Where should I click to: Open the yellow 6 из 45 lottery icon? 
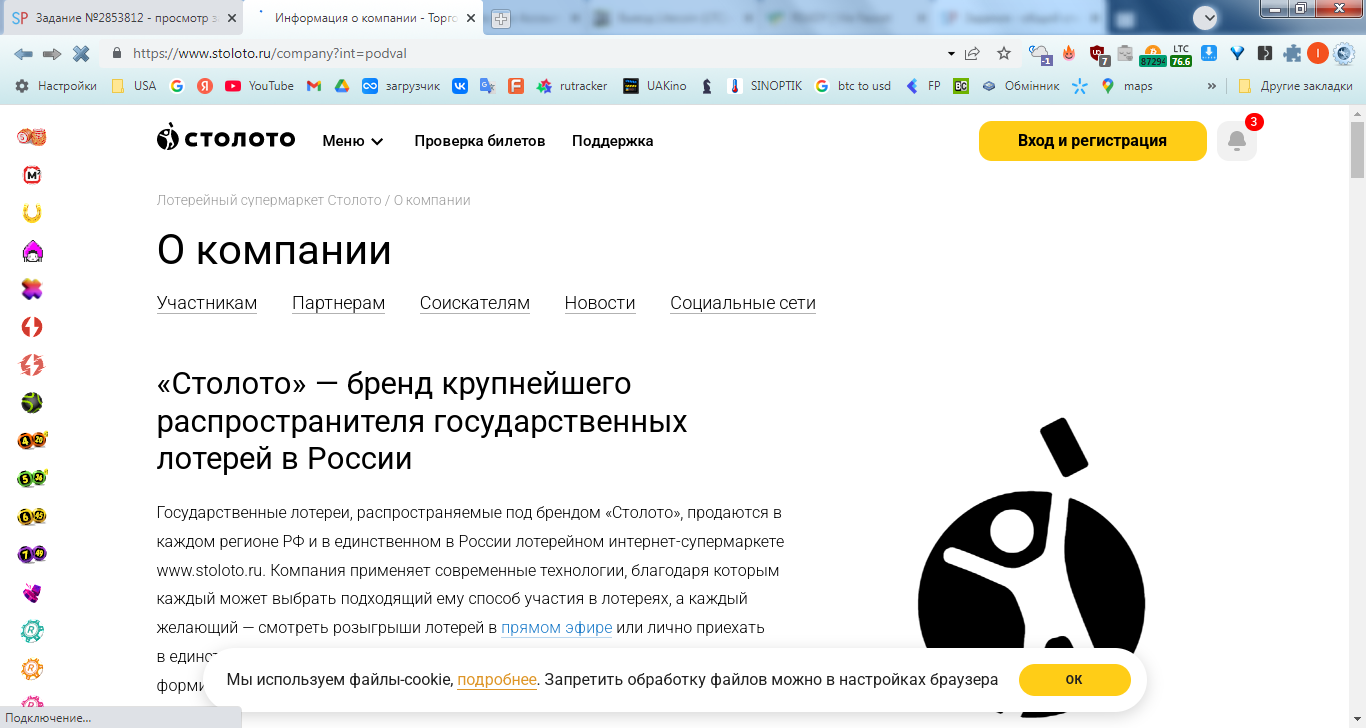(32, 517)
